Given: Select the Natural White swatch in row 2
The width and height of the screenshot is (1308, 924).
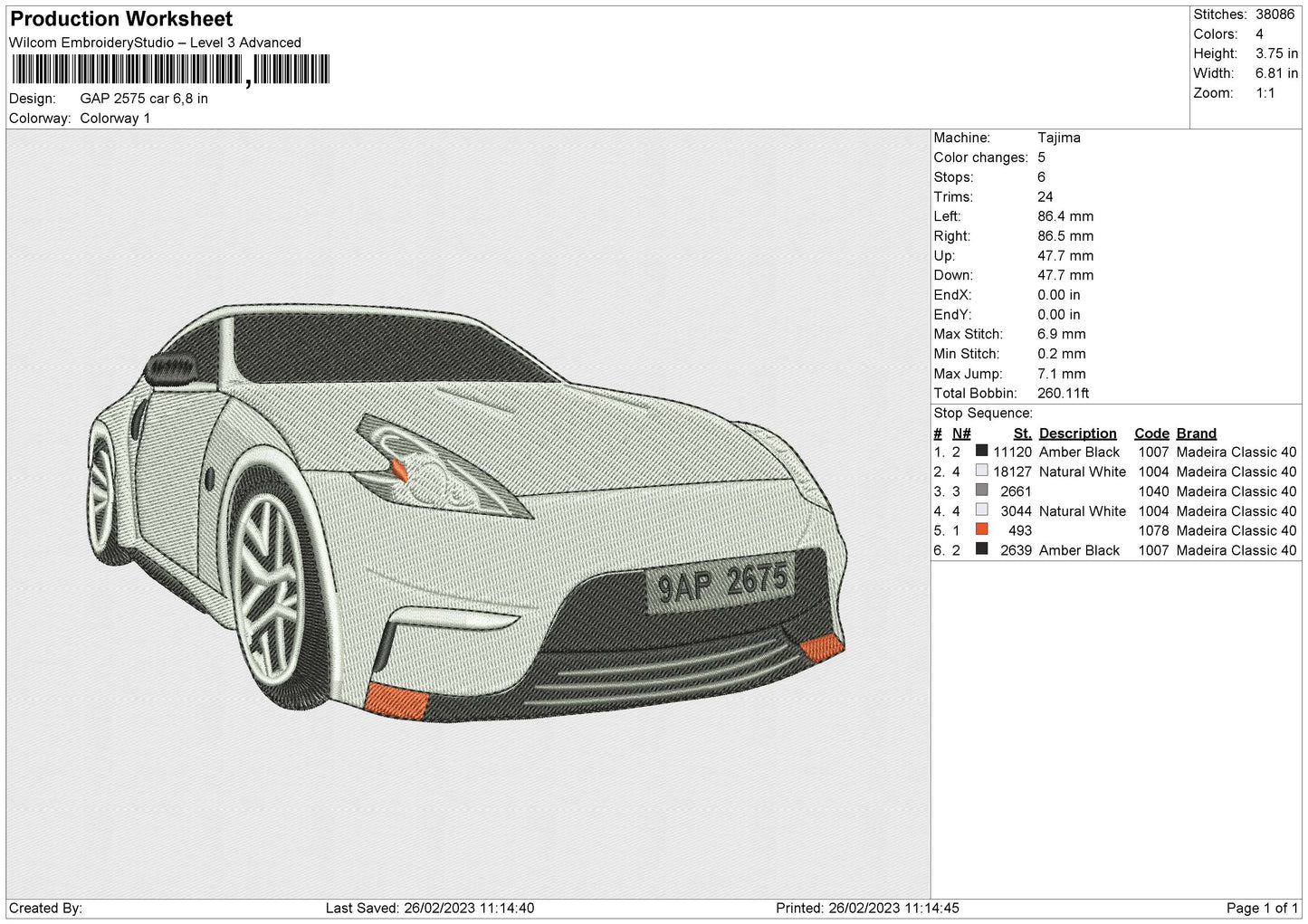Looking at the screenshot, I should coord(981,472).
